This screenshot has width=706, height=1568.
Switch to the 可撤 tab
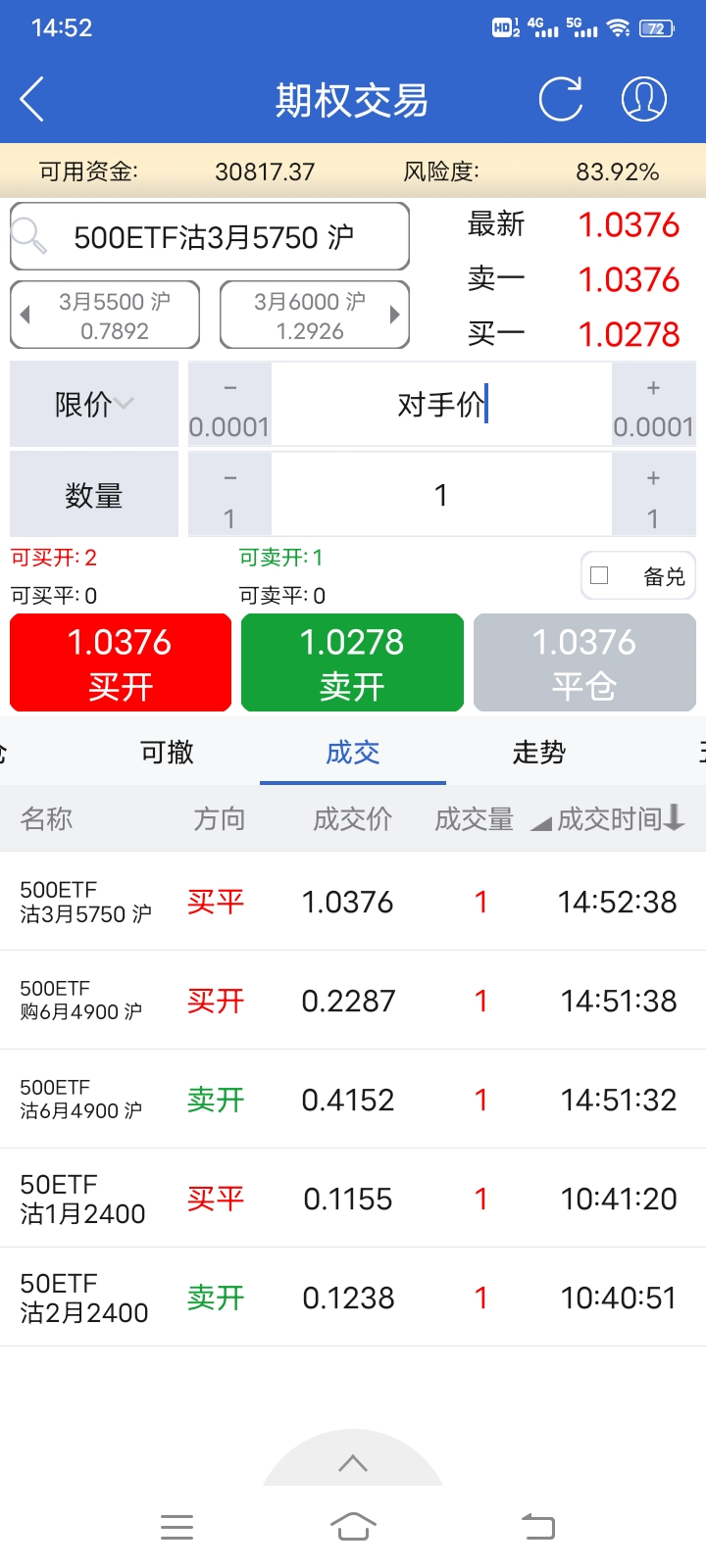click(x=167, y=752)
